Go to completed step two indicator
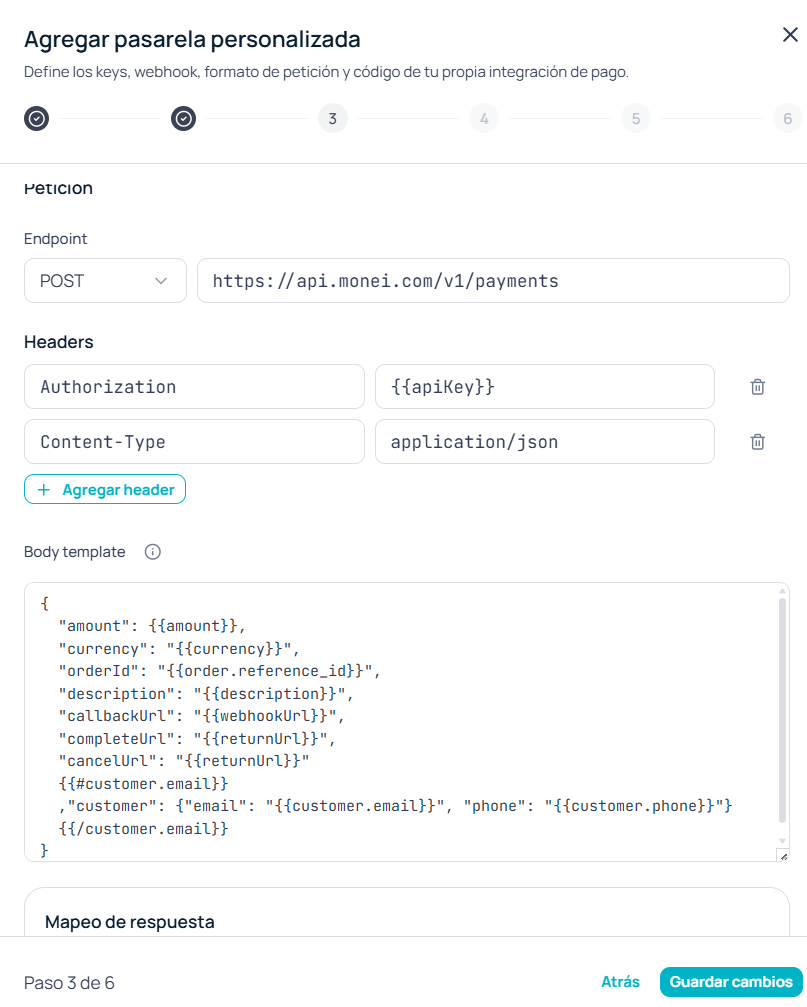 tap(184, 118)
